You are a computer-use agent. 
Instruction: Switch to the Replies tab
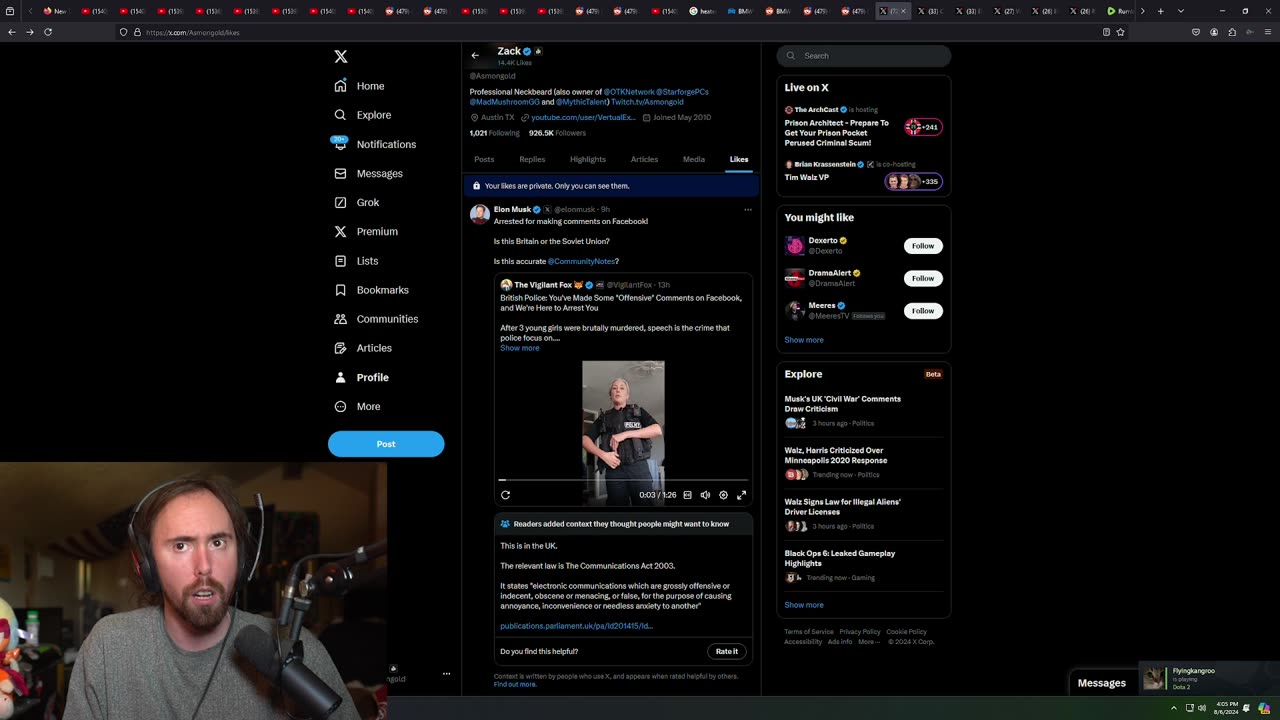[x=532, y=159]
